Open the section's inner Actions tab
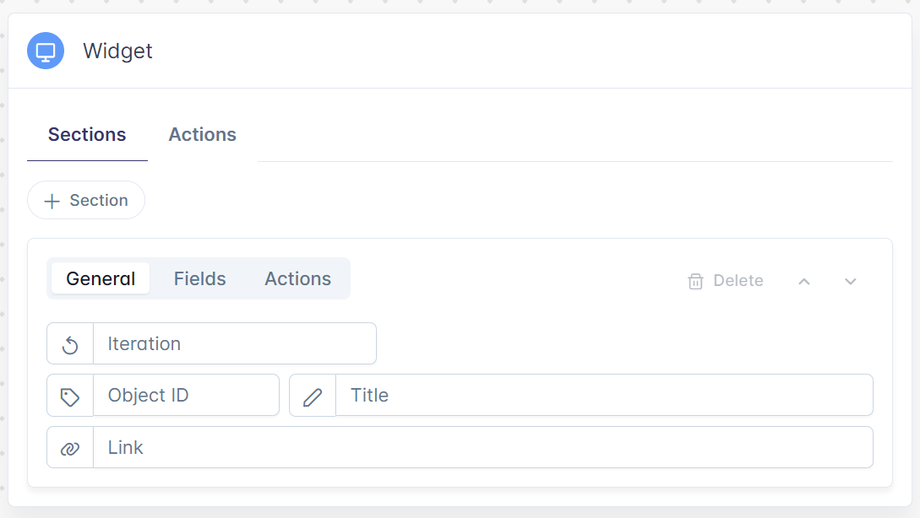Image resolution: width=920 pixels, height=518 pixels. [298, 279]
